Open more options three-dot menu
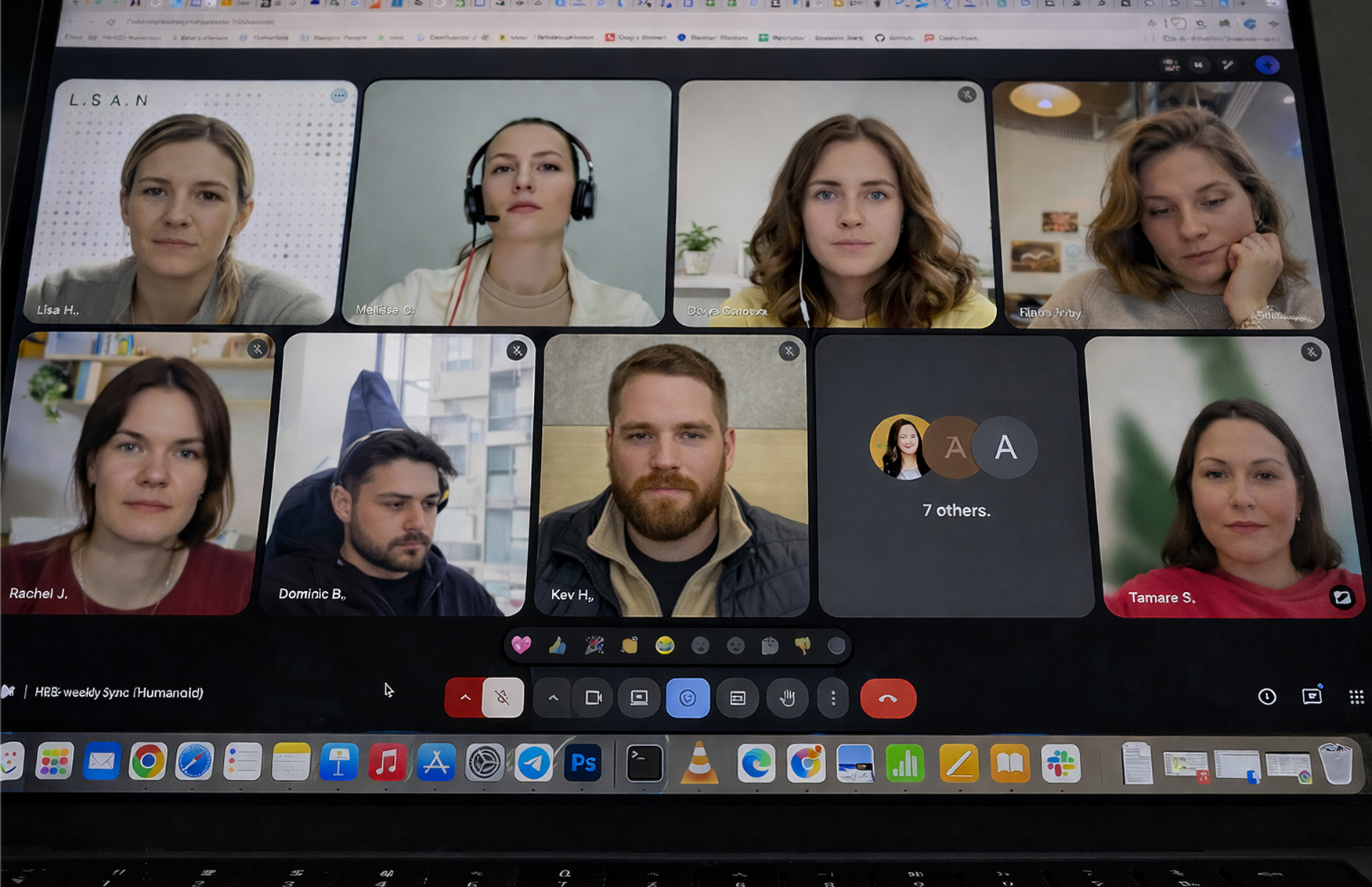1372x887 pixels. tap(833, 698)
